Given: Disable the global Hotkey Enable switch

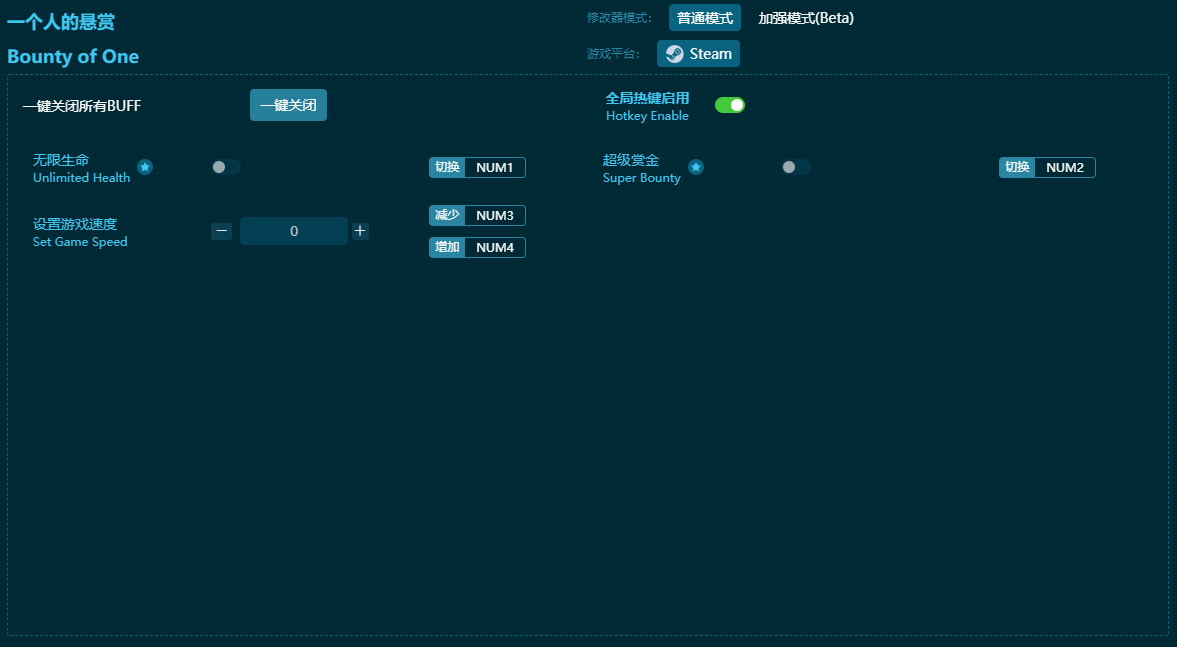Looking at the screenshot, I should tap(730, 105).
